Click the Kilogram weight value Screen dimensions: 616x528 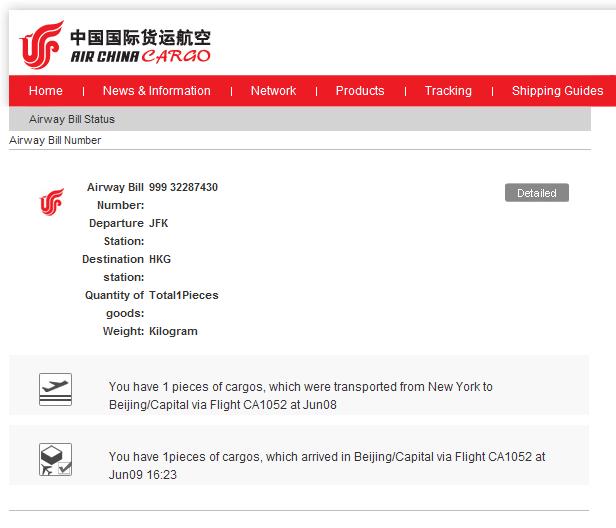(x=173, y=332)
